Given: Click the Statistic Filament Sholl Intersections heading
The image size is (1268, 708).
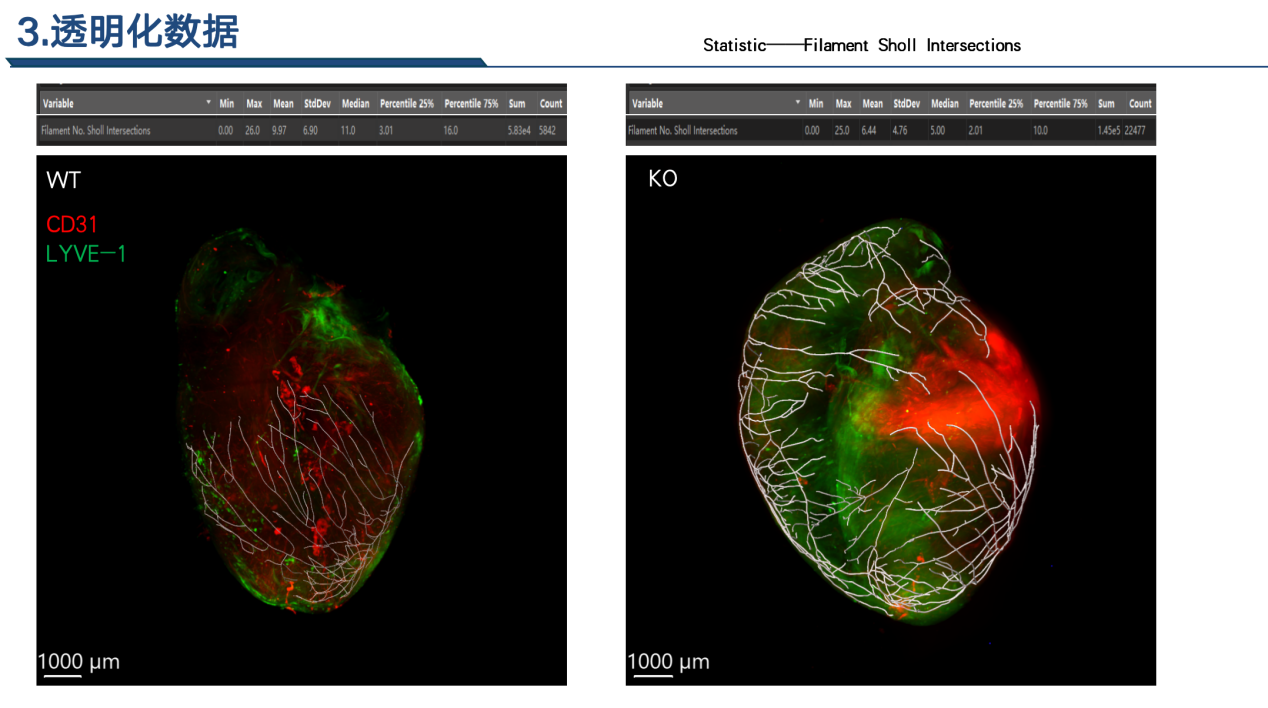Looking at the screenshot, I should (x=861, y=45).
